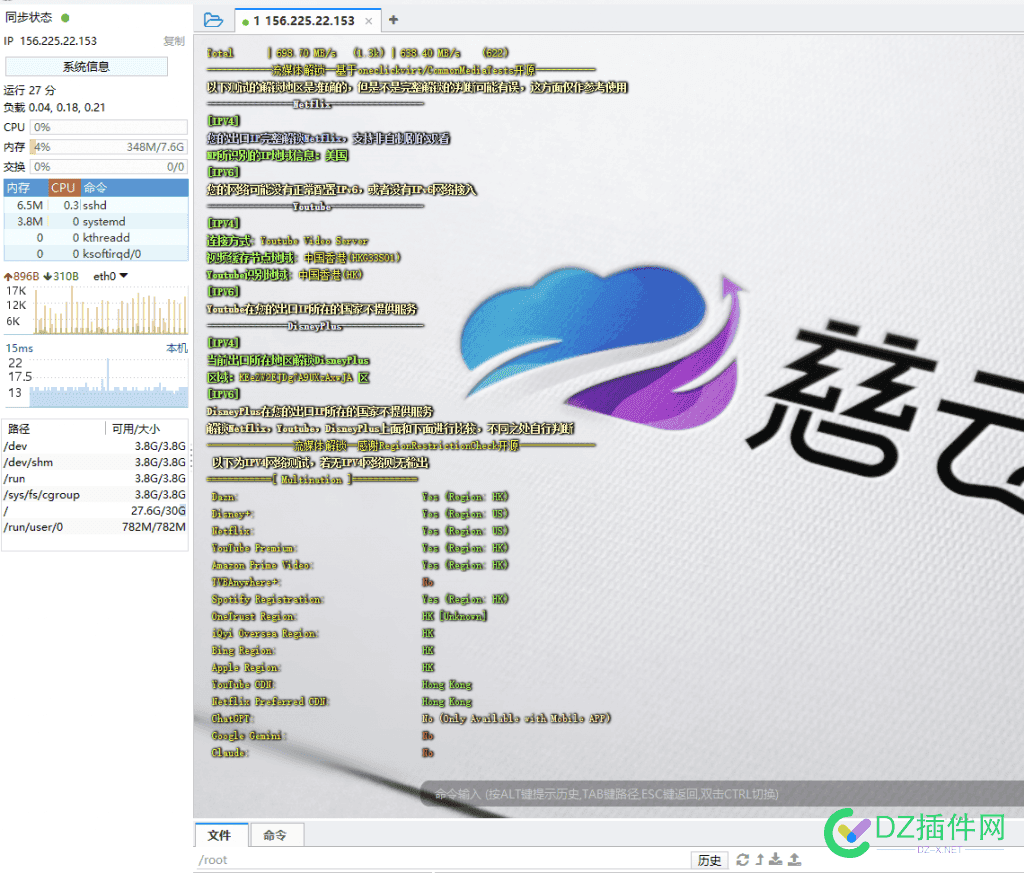
Task: Click the 运行 27 分 uptime text
Action: click(29, 90)
